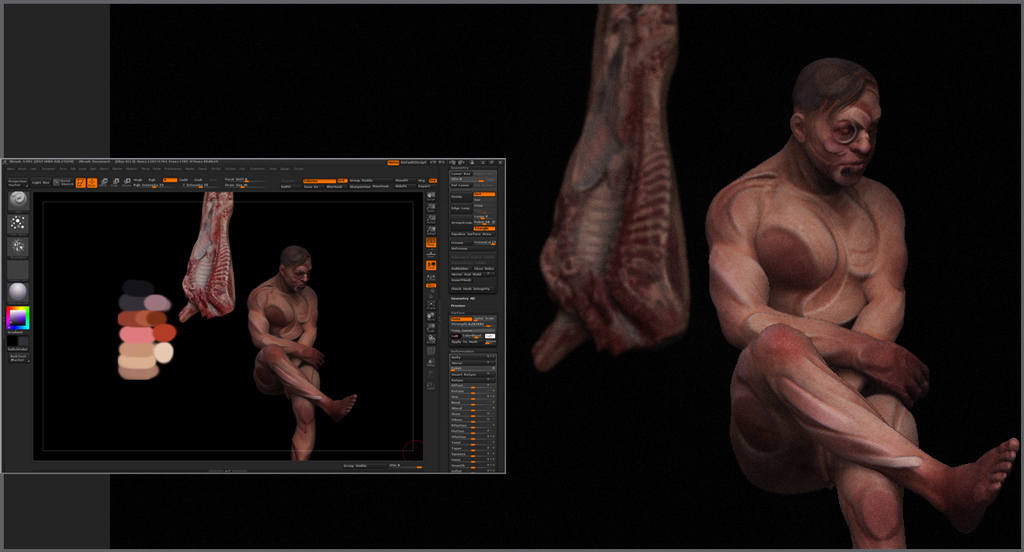The height and width of the screenshot is (552, 1024).
Task: Select the Move transform icon
Action: 104,183
